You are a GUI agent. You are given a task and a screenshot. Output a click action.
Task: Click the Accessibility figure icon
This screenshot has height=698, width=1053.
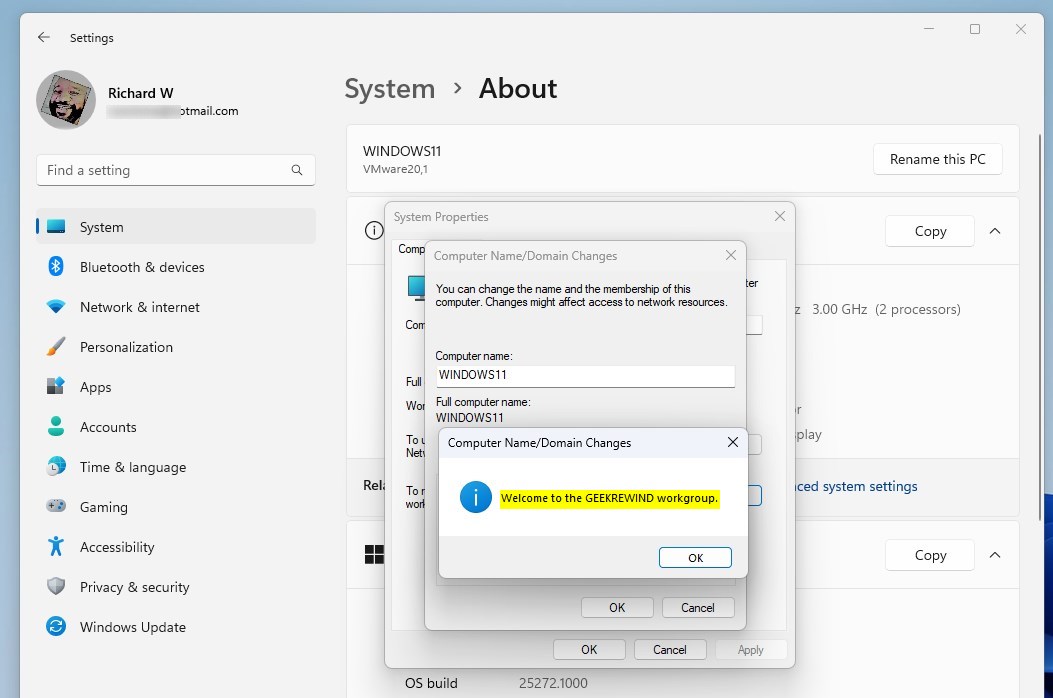click(x=56, y=547)
